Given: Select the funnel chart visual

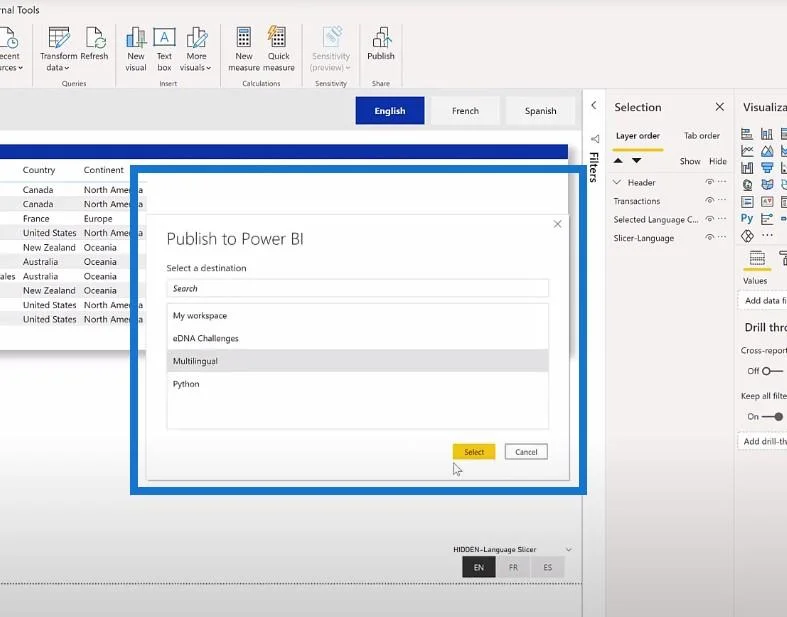Looking at the screenshot, I should click(x=767, y=168).
